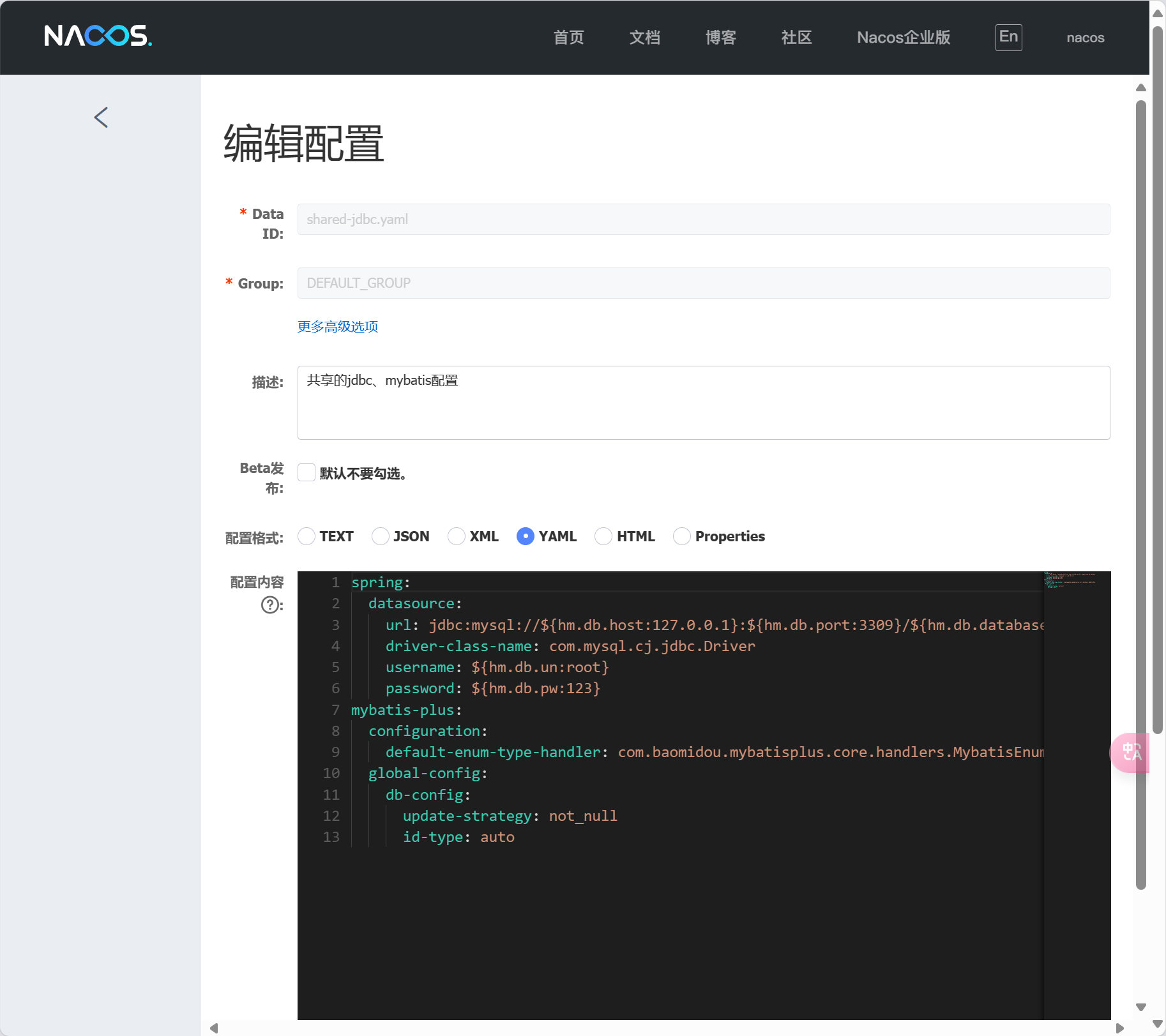Visit the 社区 community page
Image resolution: width=1166 pixels, height=1036 pixels.
point(796,38)
